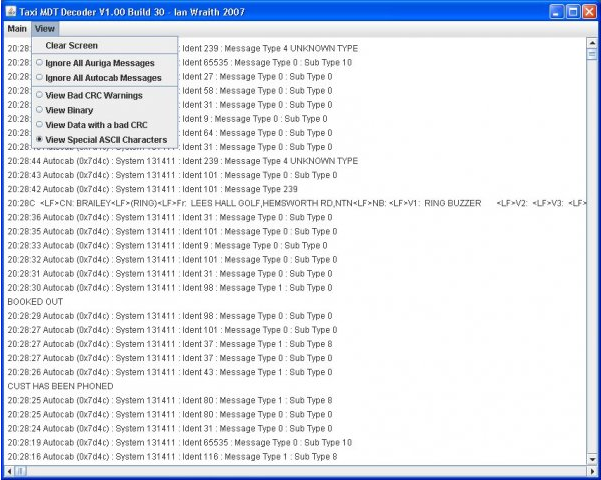Click the 20:28:44 Ident 239 UNKNOWN TYPE line
This screenshot has width=601, height=480.
coord(182,161)
